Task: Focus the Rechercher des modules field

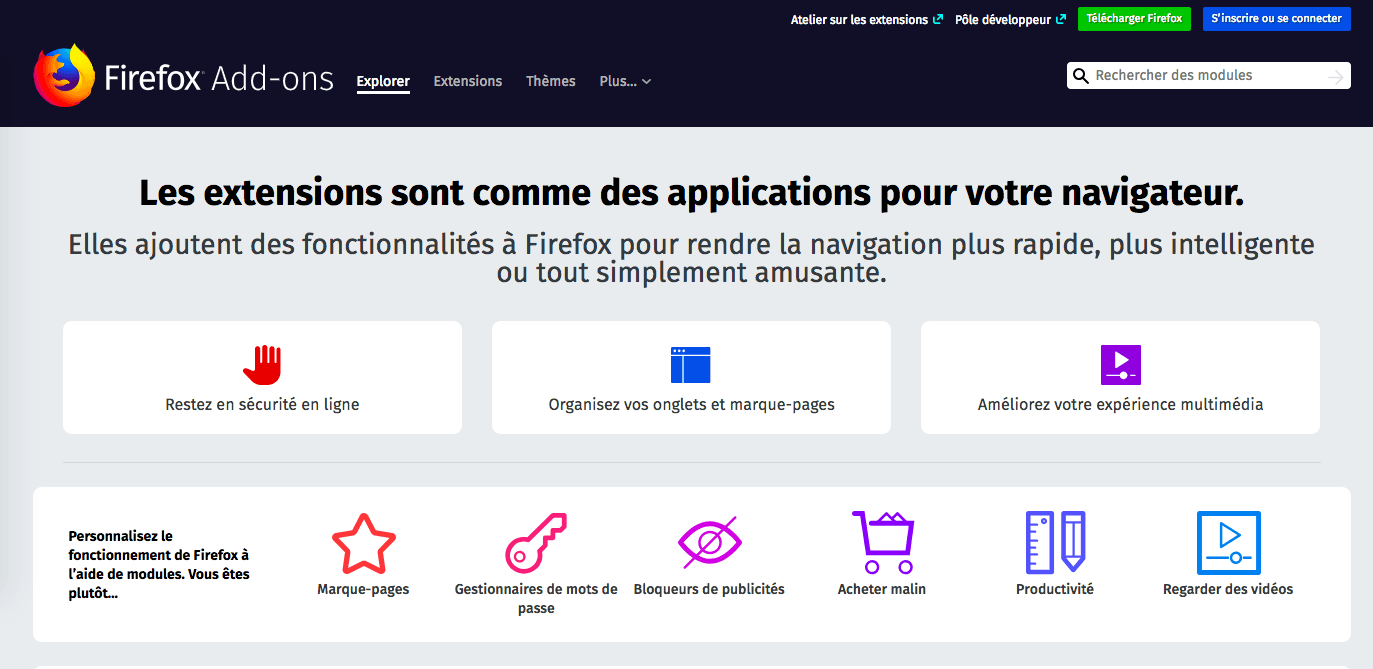Action: 1208,76
